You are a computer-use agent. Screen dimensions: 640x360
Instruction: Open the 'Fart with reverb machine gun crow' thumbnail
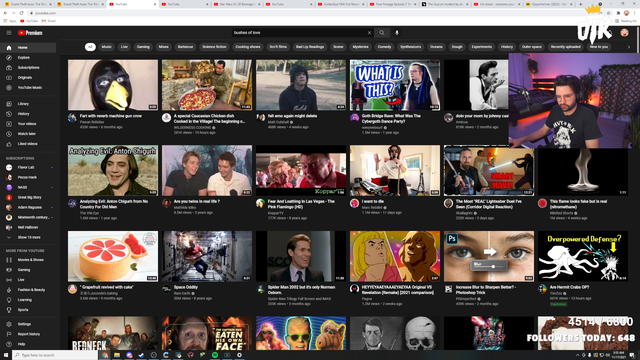pos(113,85)
